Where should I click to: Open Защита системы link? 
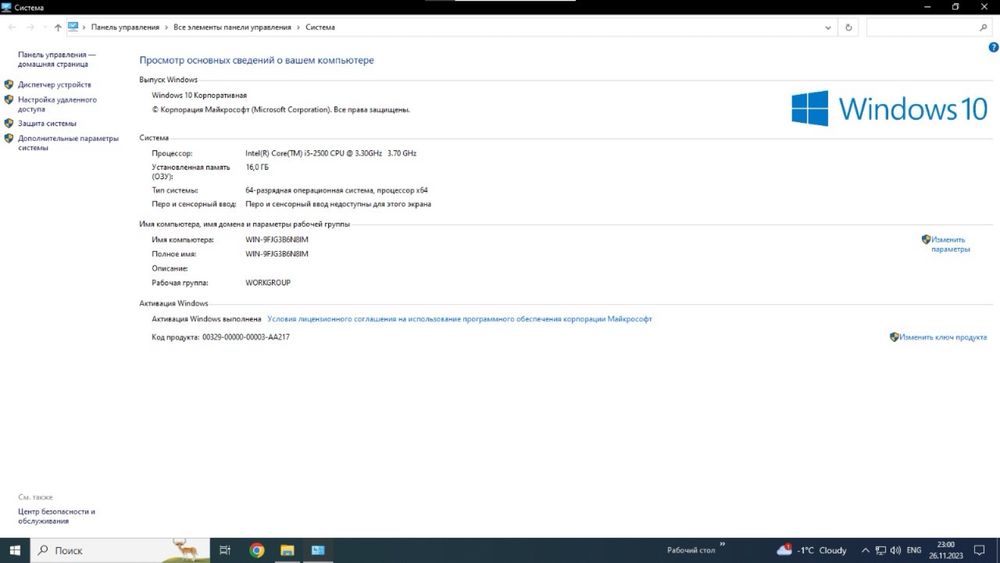[47, 123]
